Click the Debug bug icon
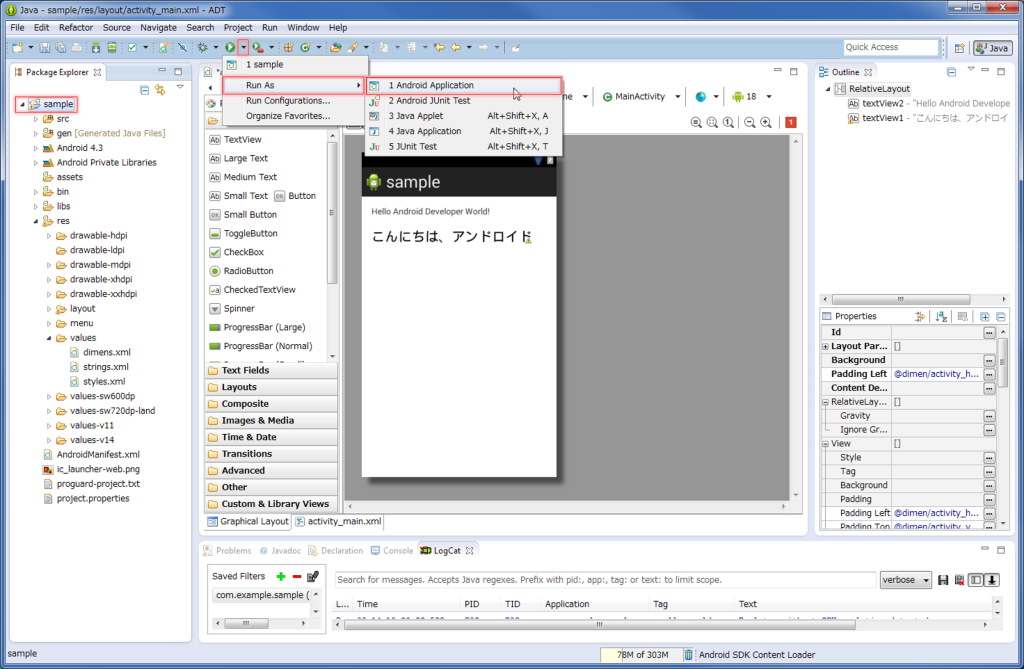1024x669 pixels. 203,48
